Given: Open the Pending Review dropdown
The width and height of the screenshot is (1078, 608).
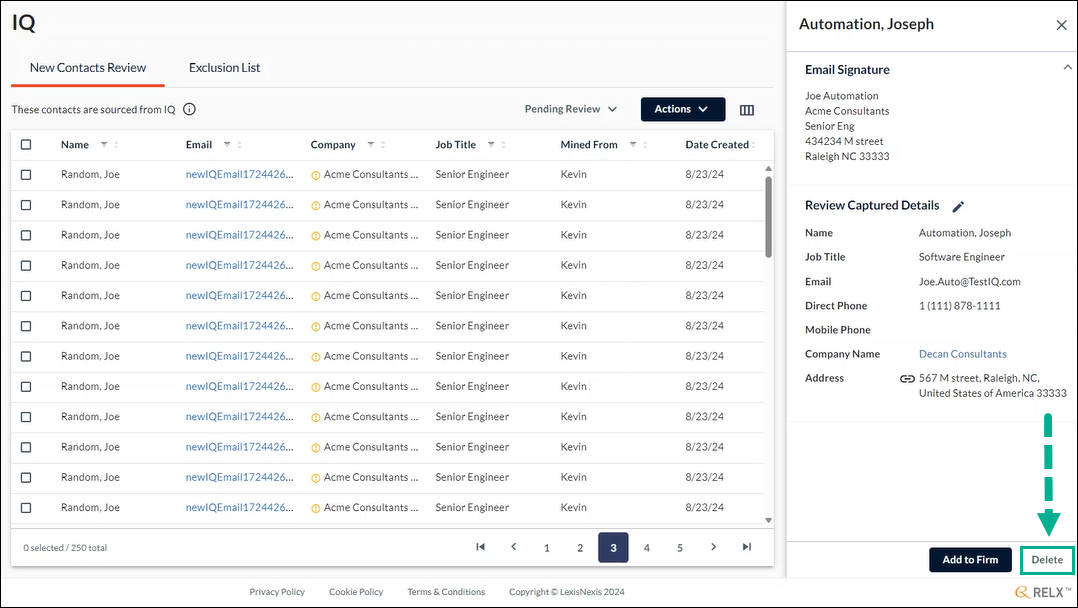Looking at the screenshot, I should click(x=571, y=109).
